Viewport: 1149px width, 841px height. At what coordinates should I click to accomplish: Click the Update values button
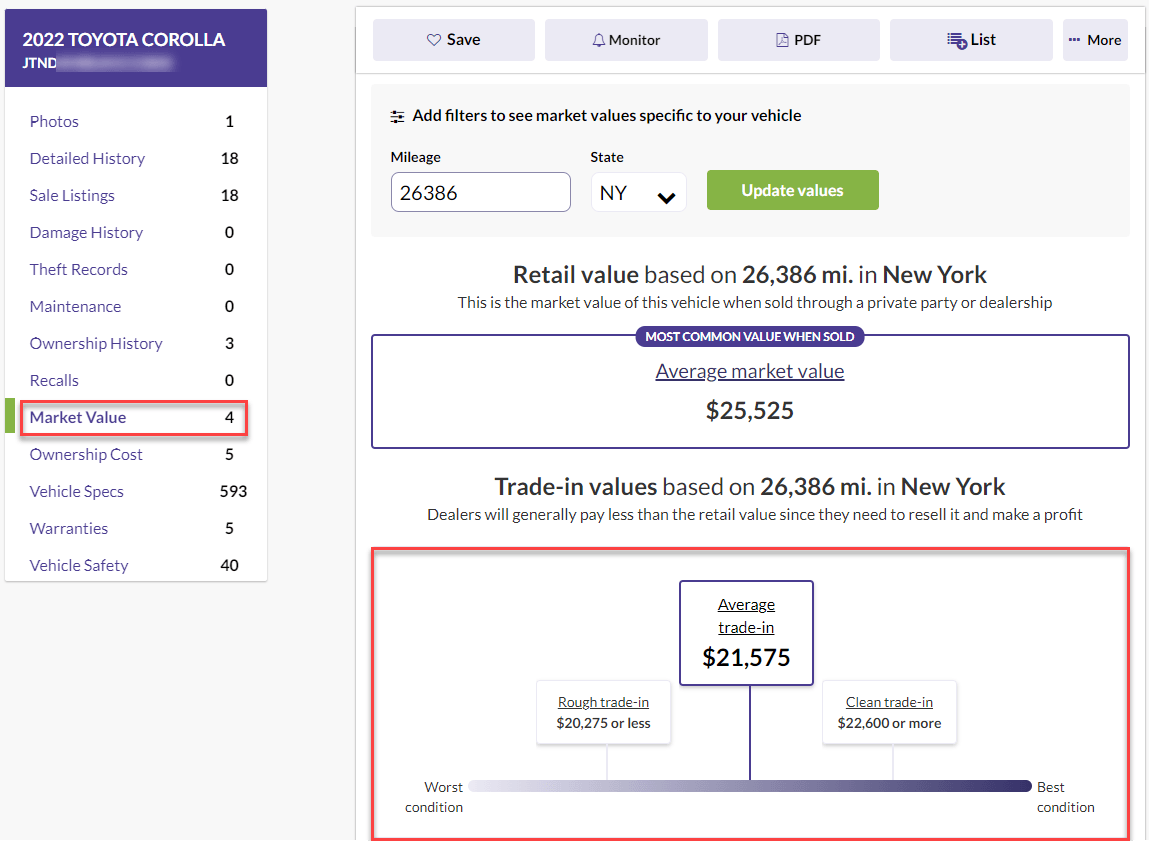pyautogui.click(x=792, y=190)
